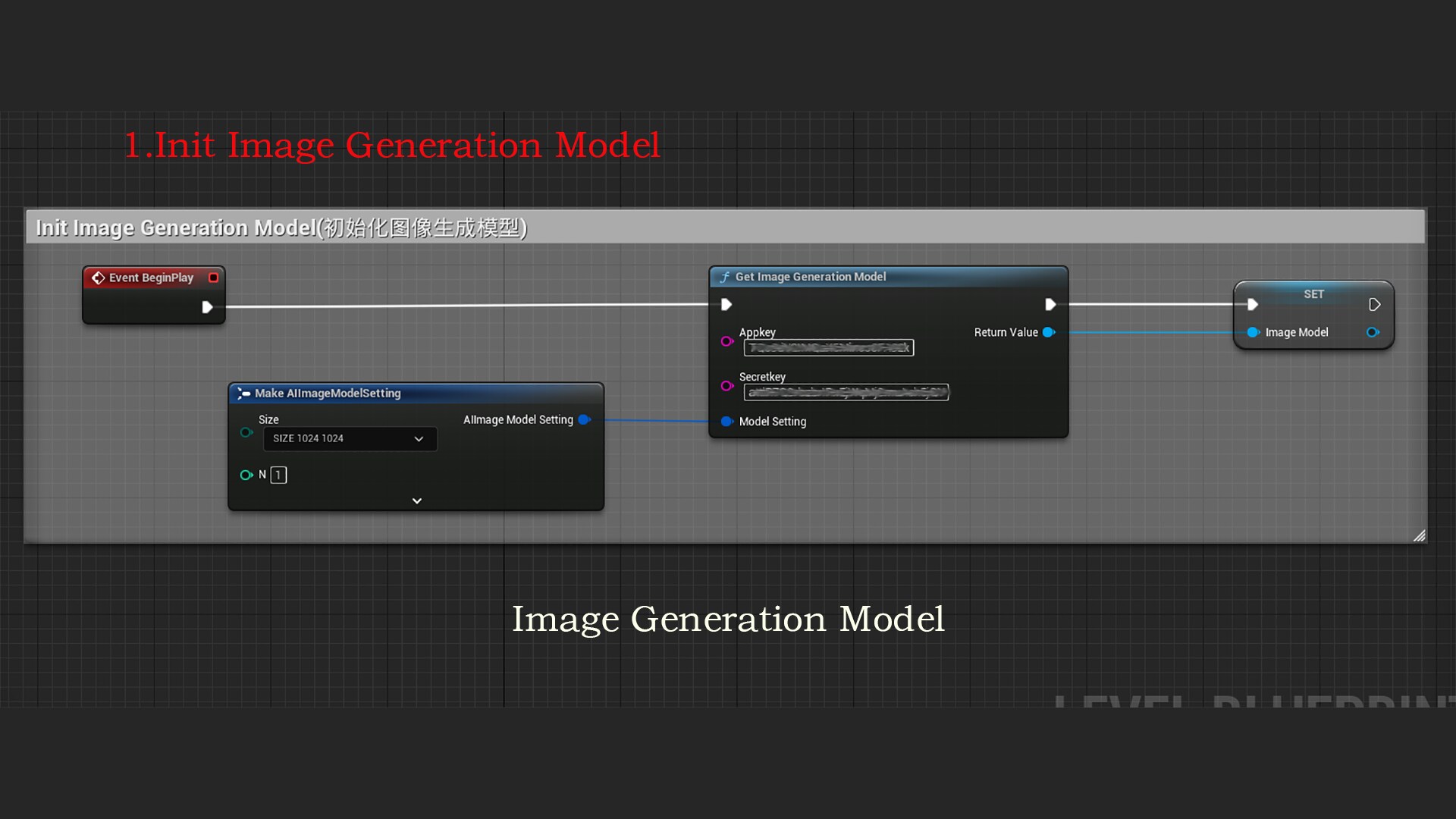Click the green N input pin

pos(246,475)
